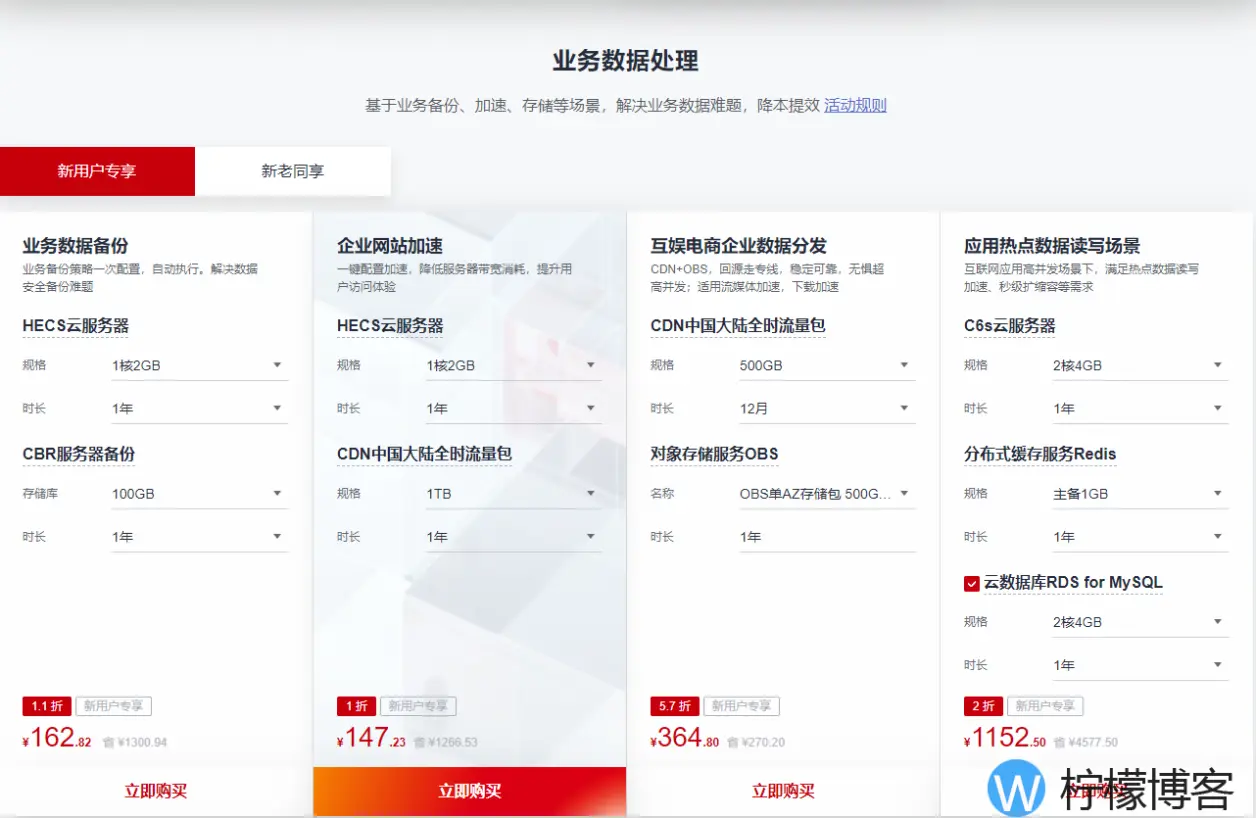Click the 对象存储服务OBS heading
Viewport: 1256px width, 818px height.
click(714, 454)
